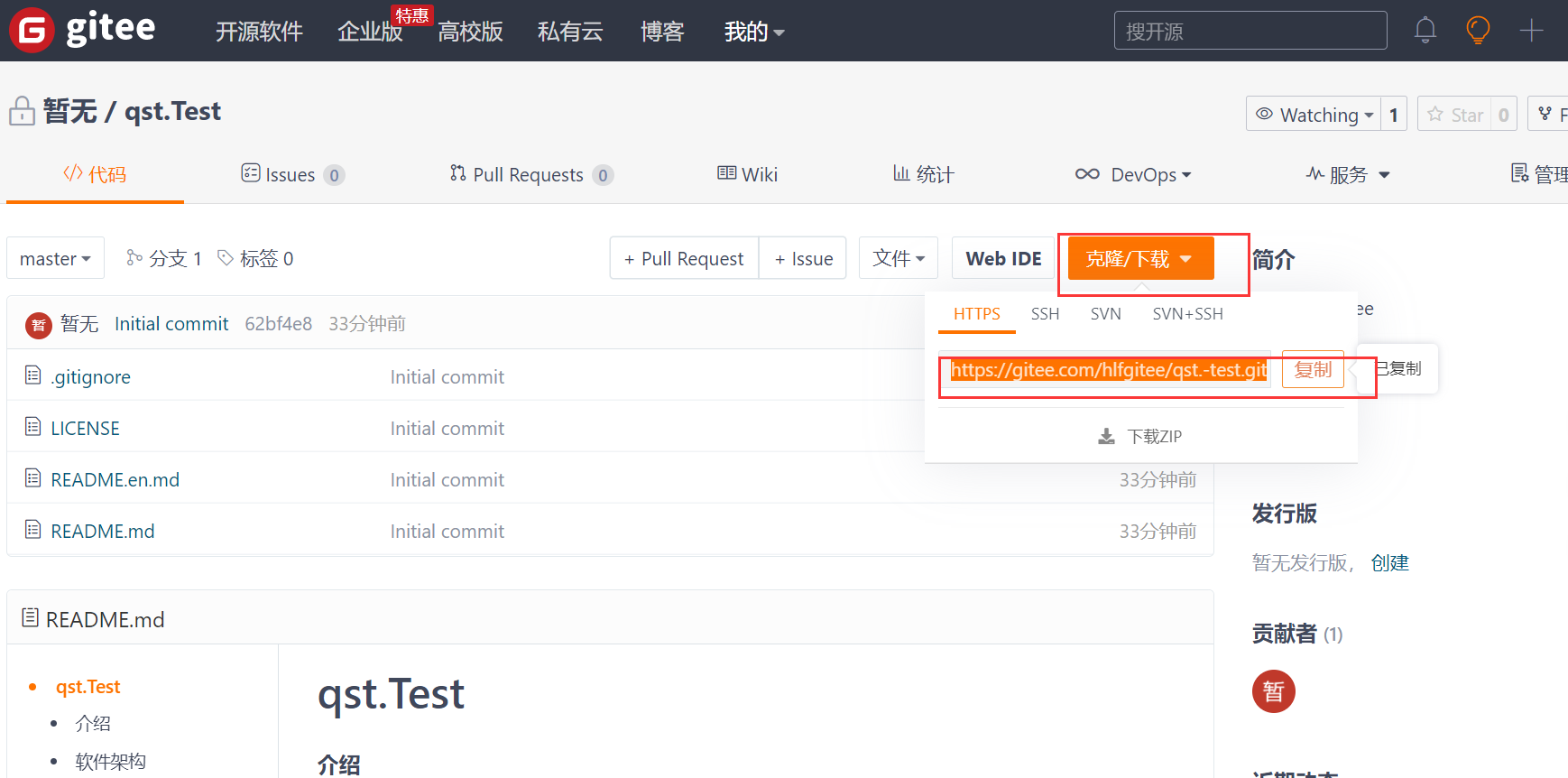The width and height of the screenshot is (1568, 778).
Task: Select the SVN+SSH clone tab
Action: [1187, 314]
